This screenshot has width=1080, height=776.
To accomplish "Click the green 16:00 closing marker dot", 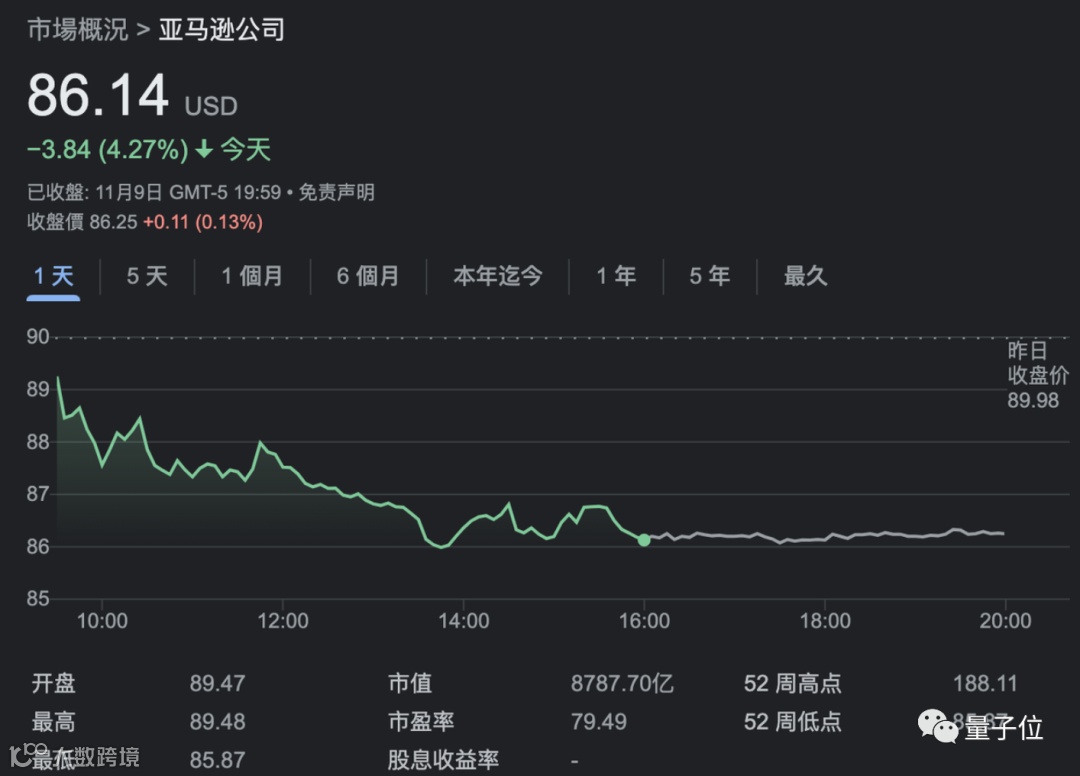I will (x=644, y=541).
